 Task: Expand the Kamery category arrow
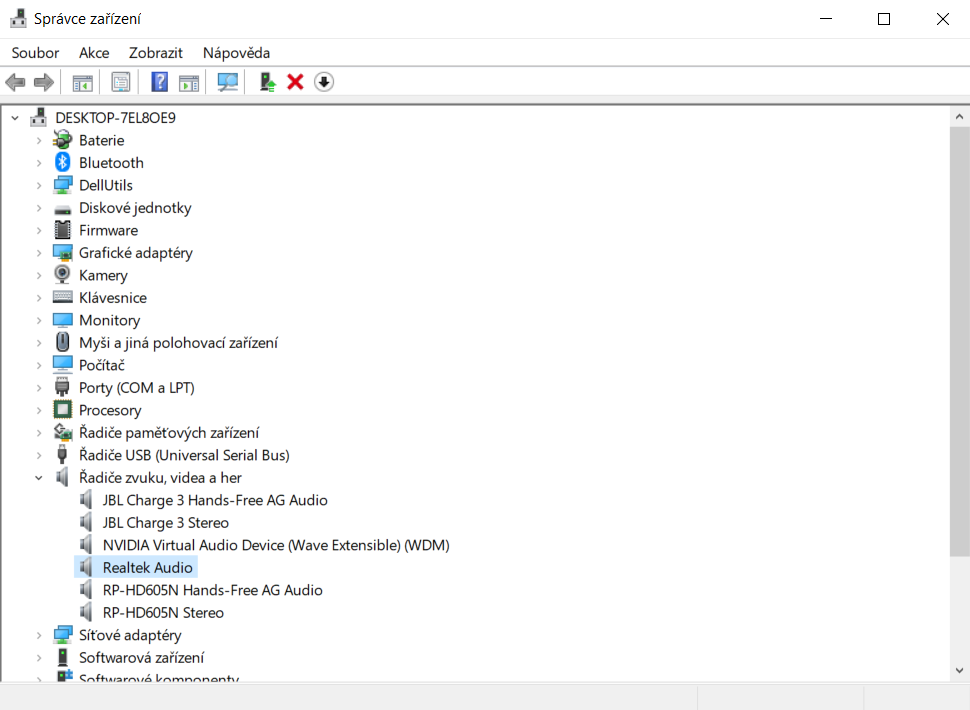click(39, 275)
